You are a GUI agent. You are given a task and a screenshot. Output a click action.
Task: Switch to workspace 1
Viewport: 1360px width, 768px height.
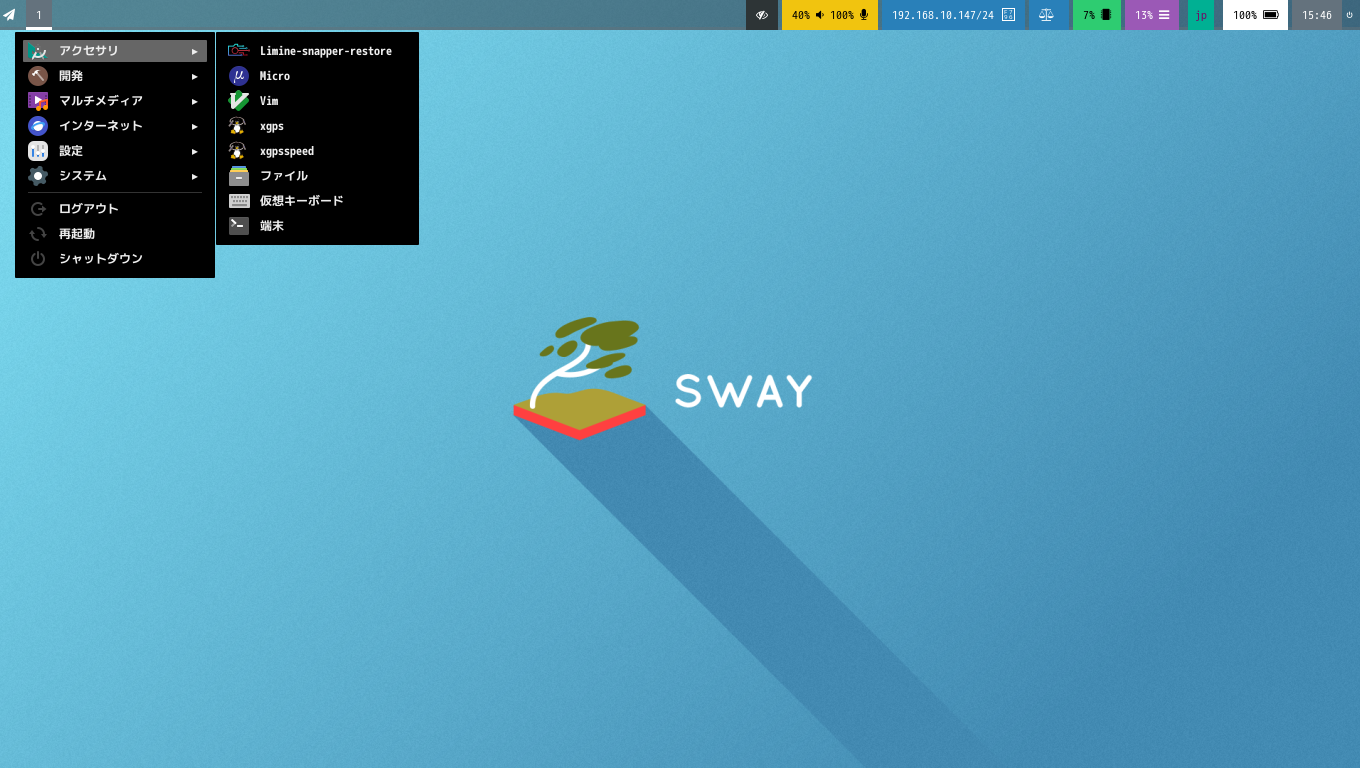[x=39, y=15]
